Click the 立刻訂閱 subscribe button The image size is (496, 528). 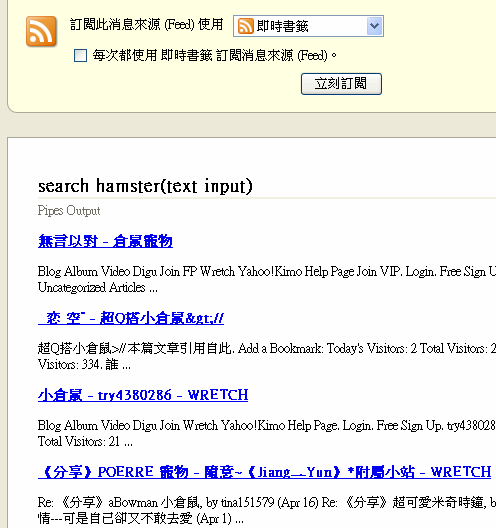pyautogui.click(x=341, y=84)
